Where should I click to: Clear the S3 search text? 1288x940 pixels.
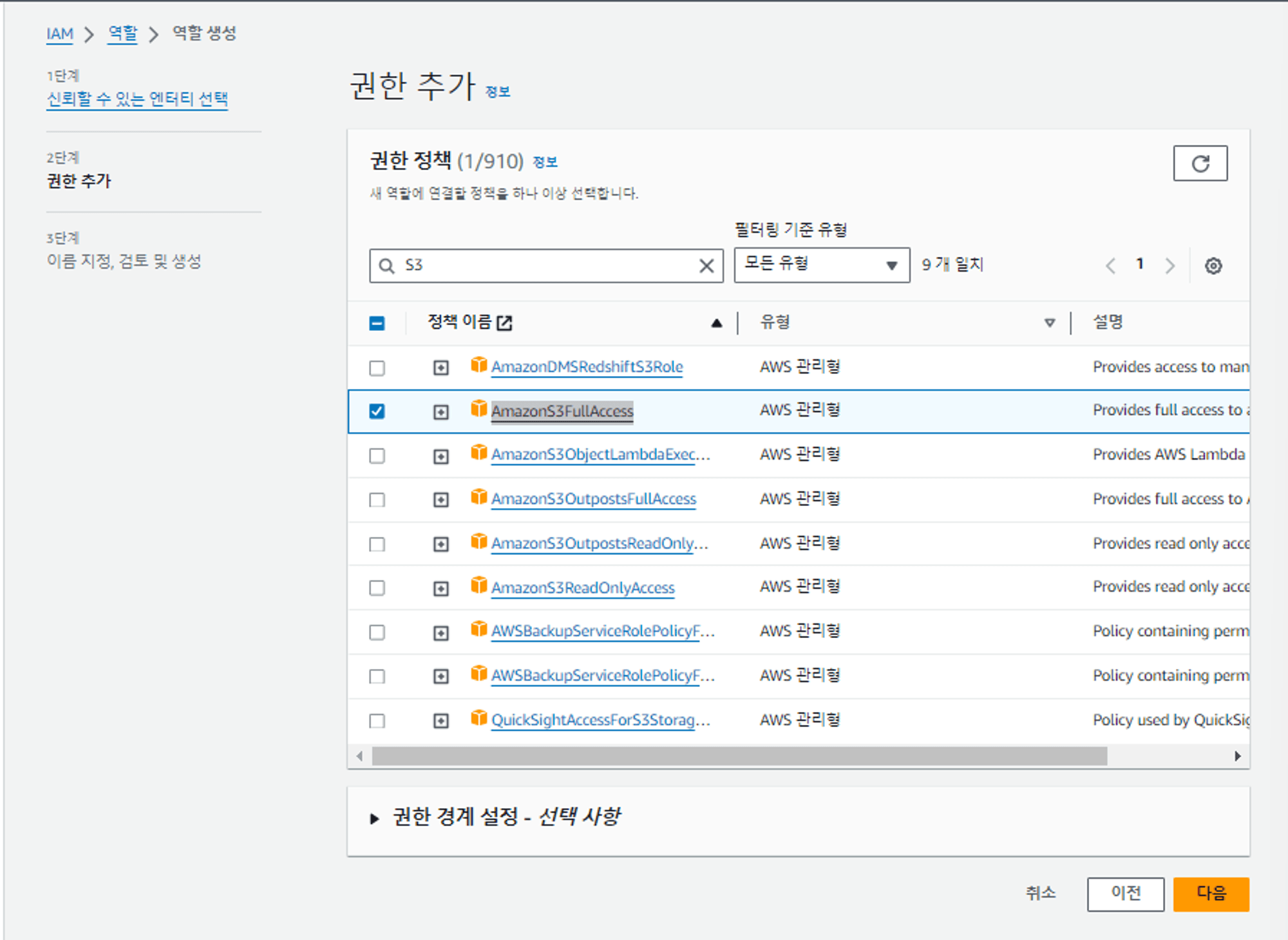[706, 265]
